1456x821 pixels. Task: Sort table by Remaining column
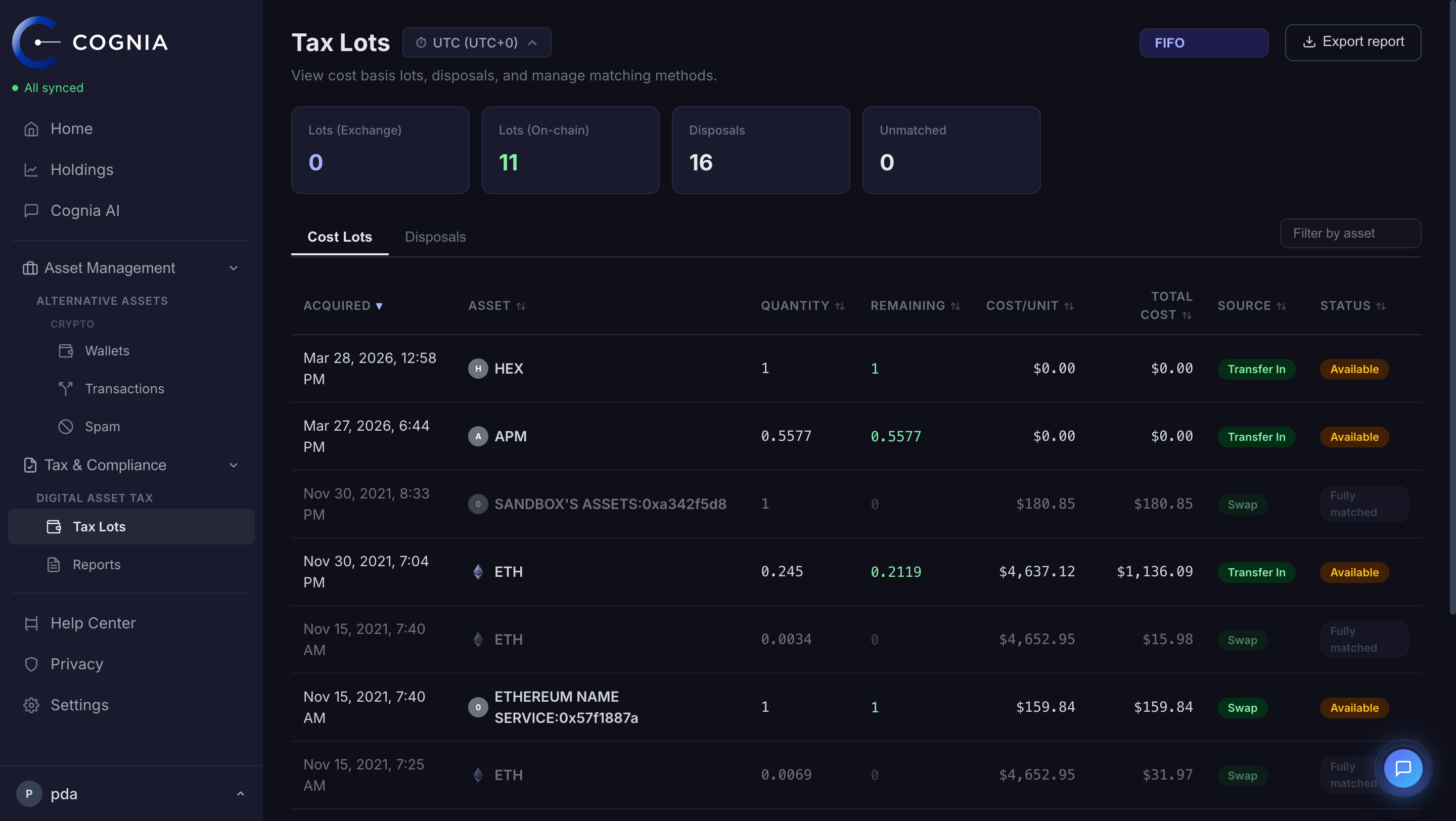(915, 306)
